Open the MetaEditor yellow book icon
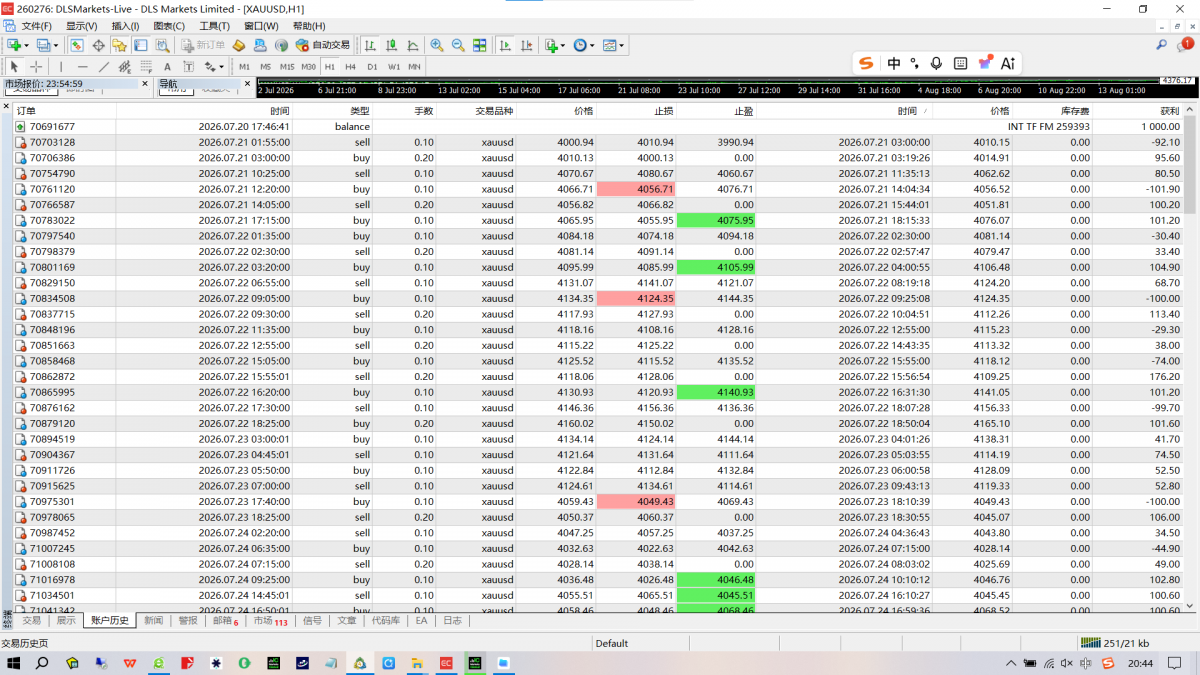 (x=239, y=45)
